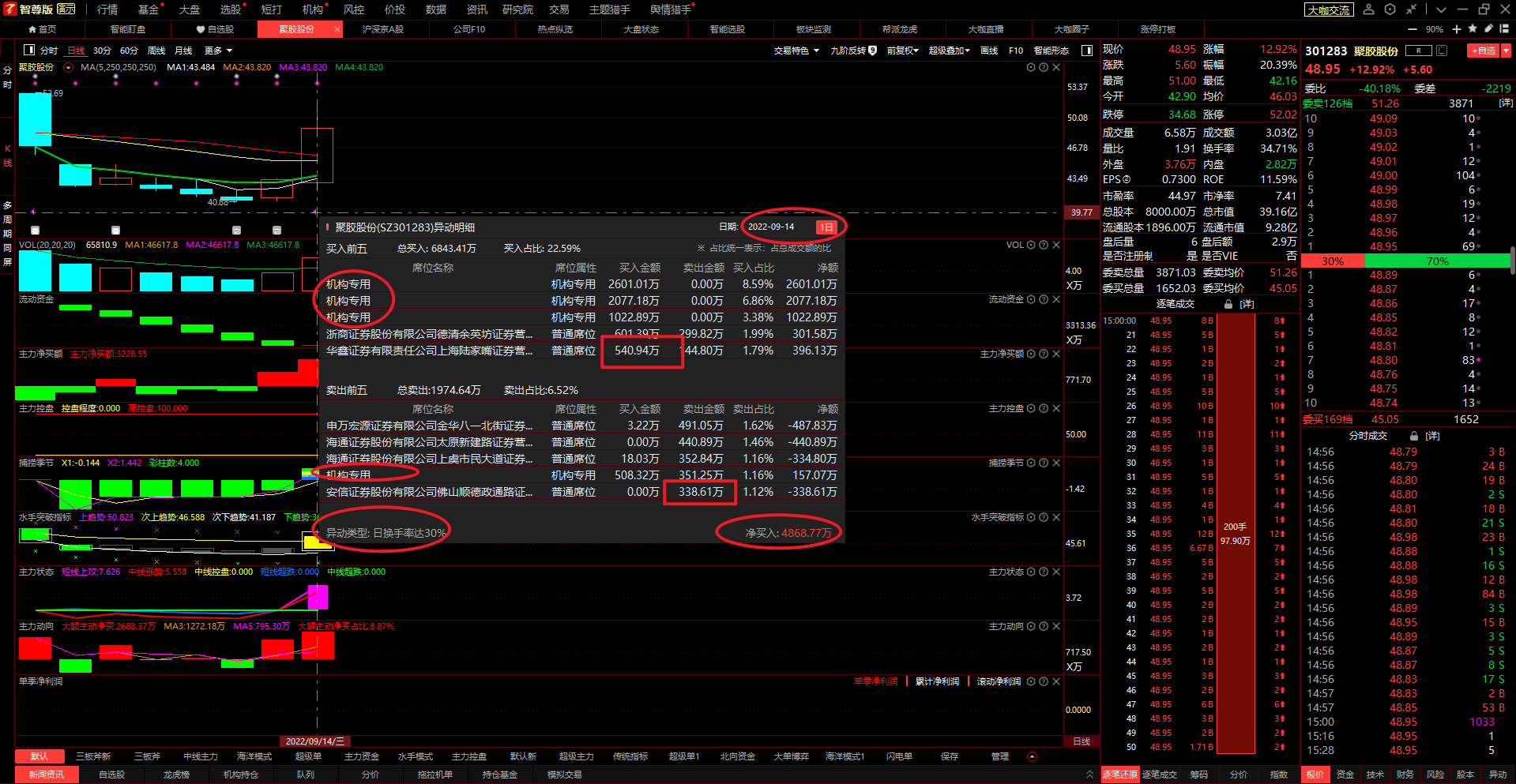The image size is (1516, 784).
Task: Select the 海洋模式 indicator template
Action: [254, 756]
